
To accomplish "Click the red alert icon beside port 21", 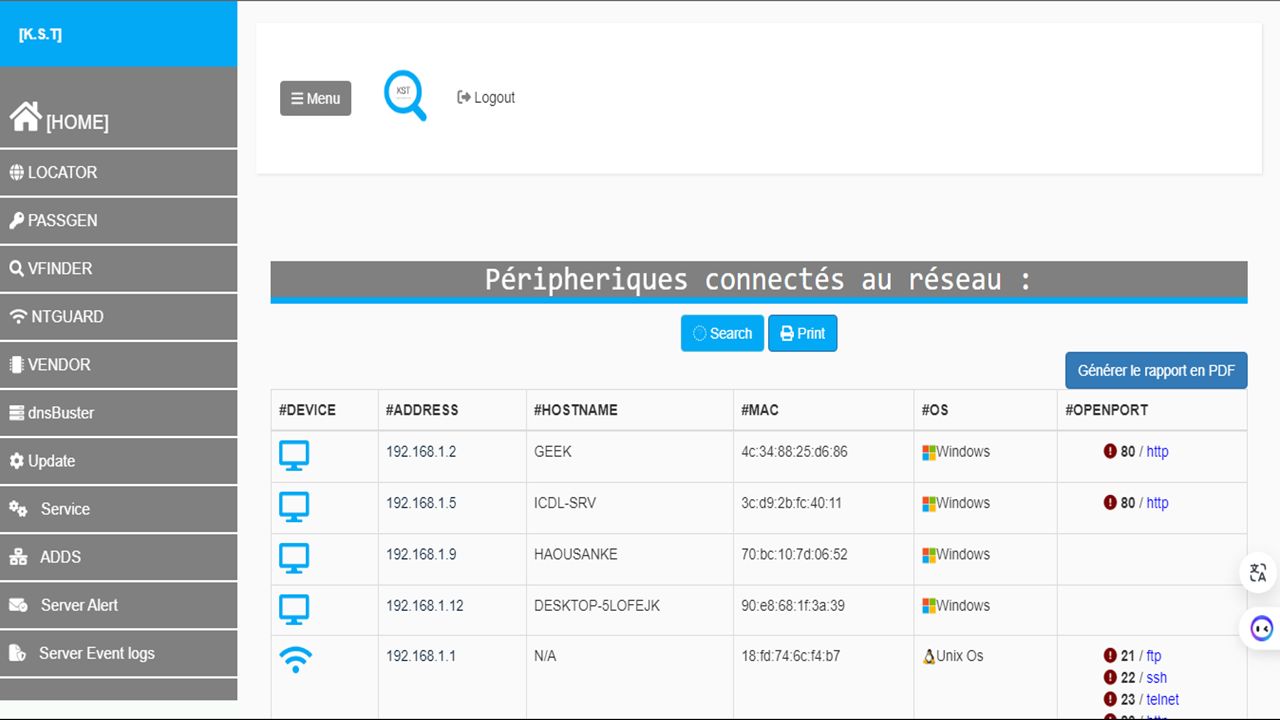I will (1110, 655).
